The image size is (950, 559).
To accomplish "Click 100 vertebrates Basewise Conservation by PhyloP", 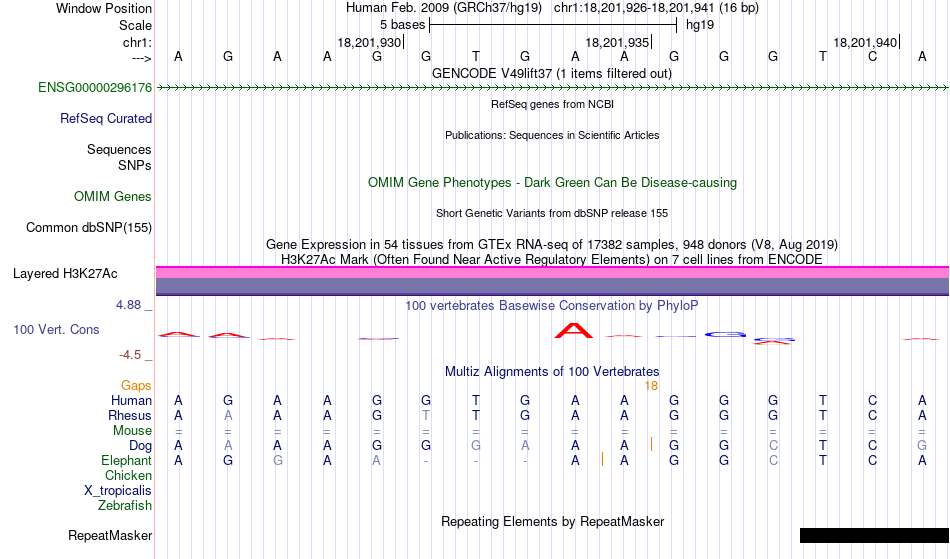I will coord(552,305).
